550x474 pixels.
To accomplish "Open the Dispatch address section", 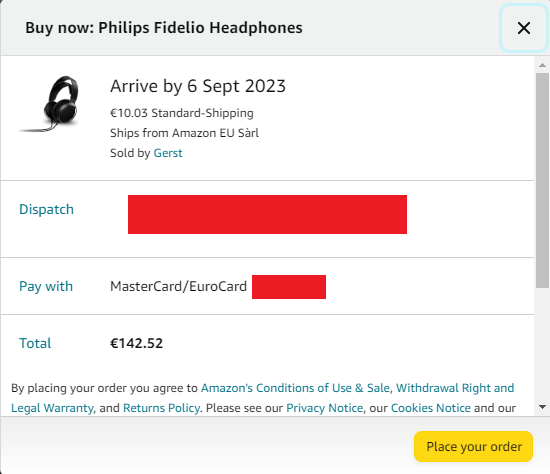I will click(46, 209).
